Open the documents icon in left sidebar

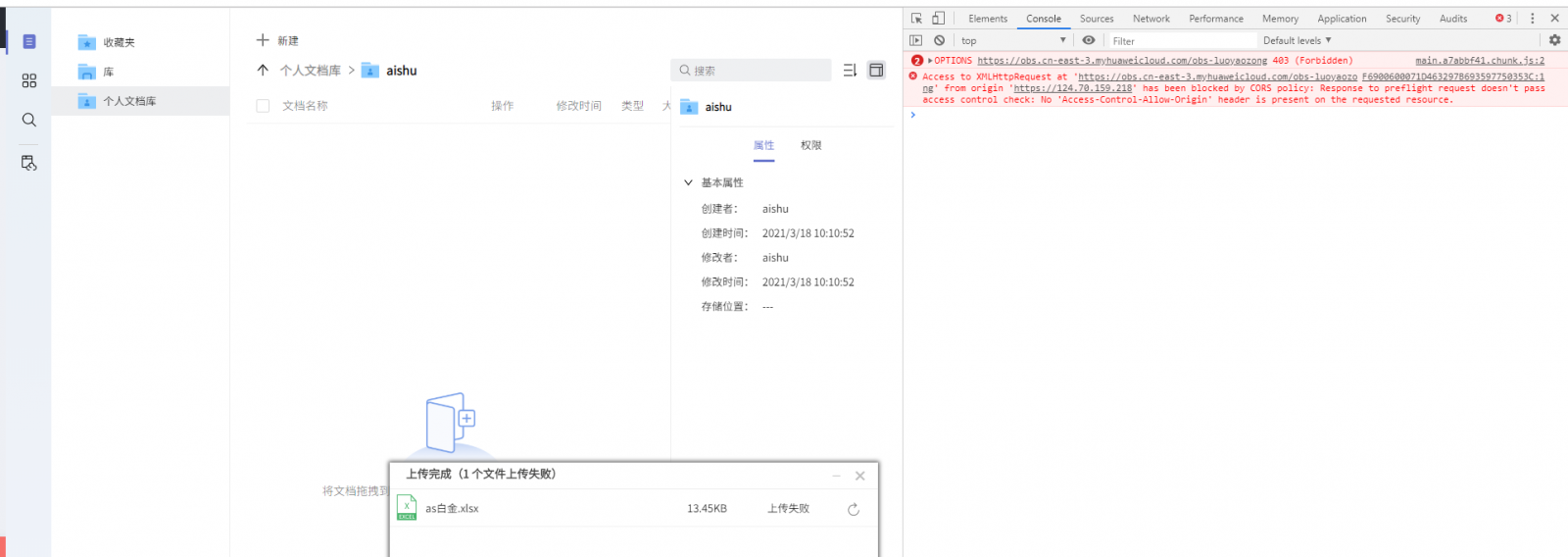(29, 41)
